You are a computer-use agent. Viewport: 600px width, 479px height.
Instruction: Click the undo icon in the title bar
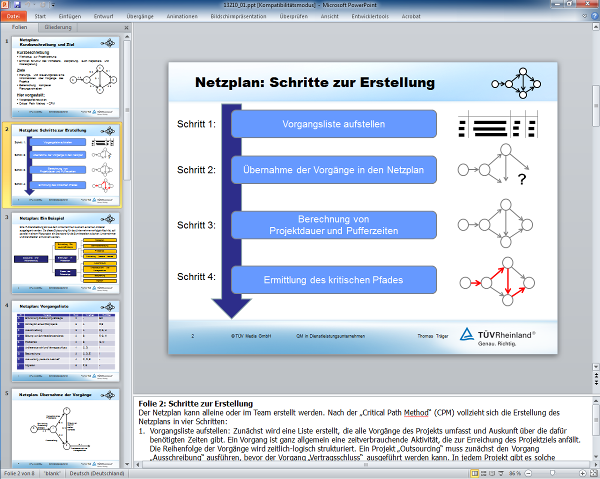pos(30,5)
